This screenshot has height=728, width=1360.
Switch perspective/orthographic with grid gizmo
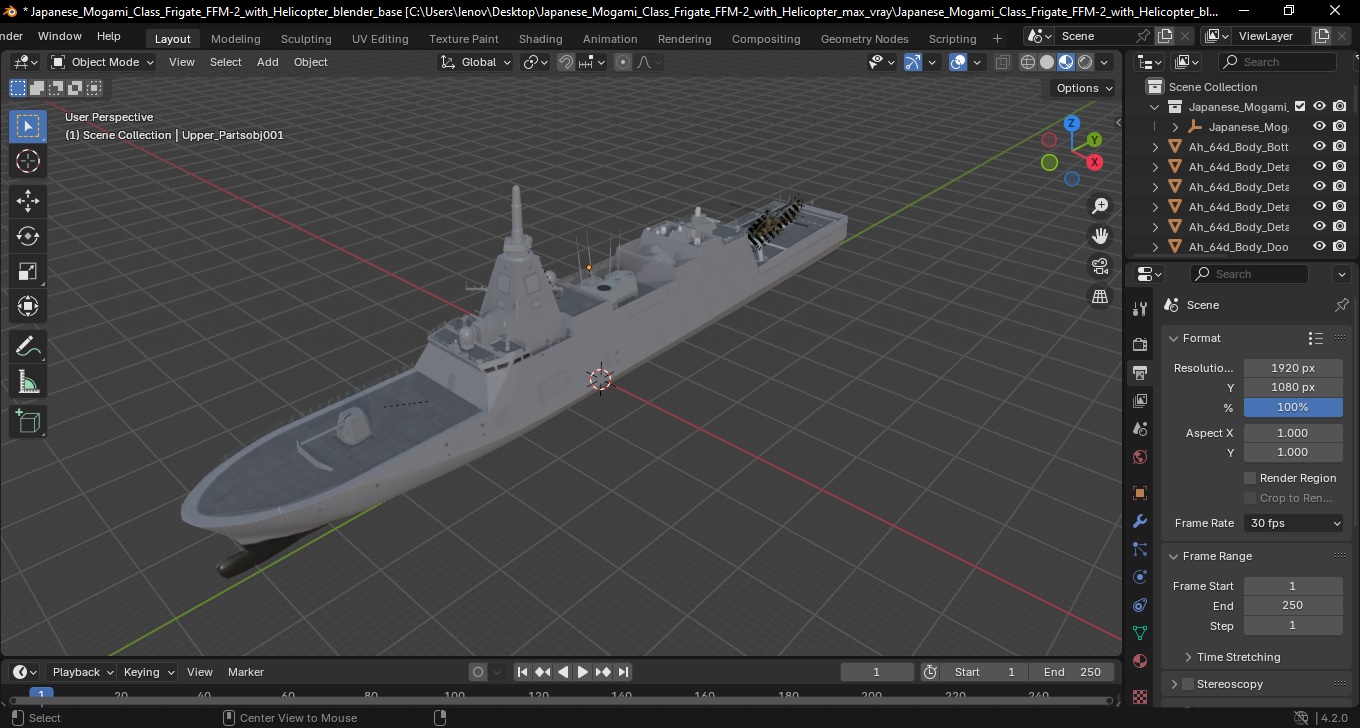tap(1100, 297)
